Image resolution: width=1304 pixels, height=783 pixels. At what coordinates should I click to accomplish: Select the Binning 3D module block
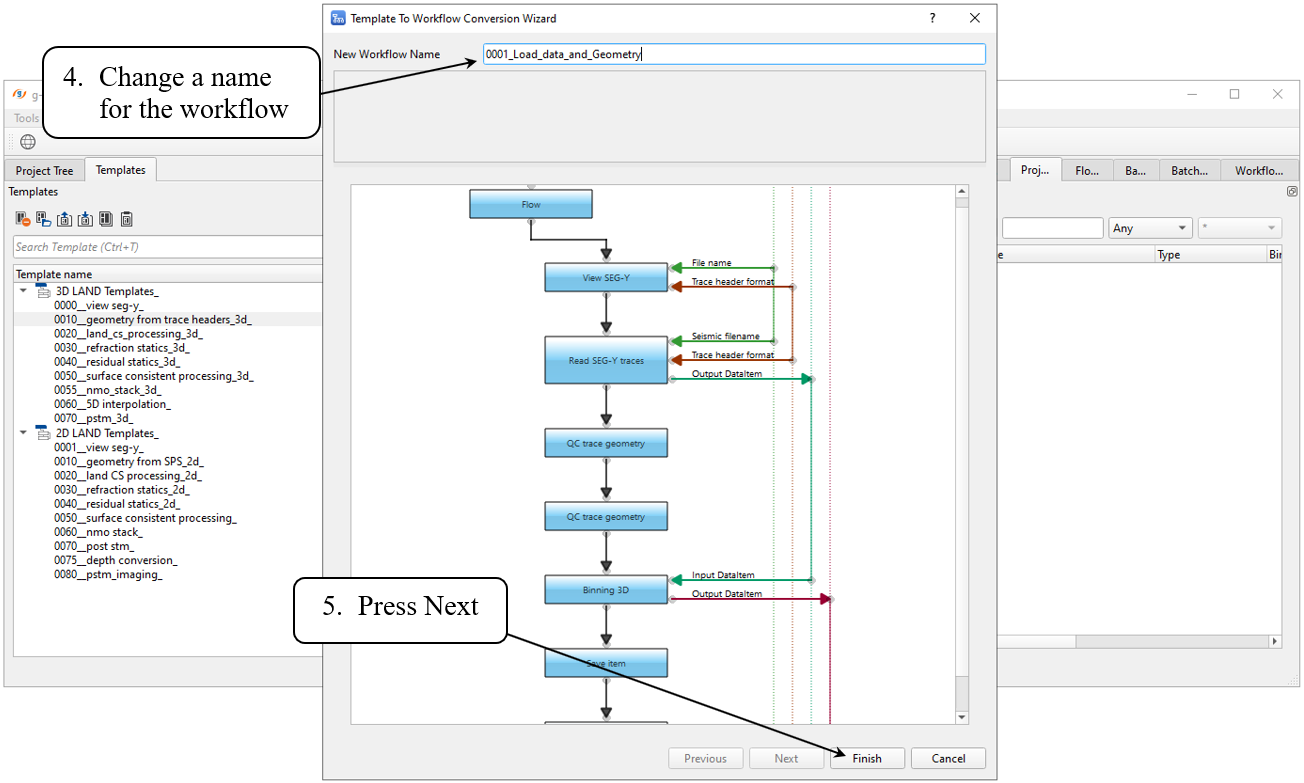coord(606,590)
